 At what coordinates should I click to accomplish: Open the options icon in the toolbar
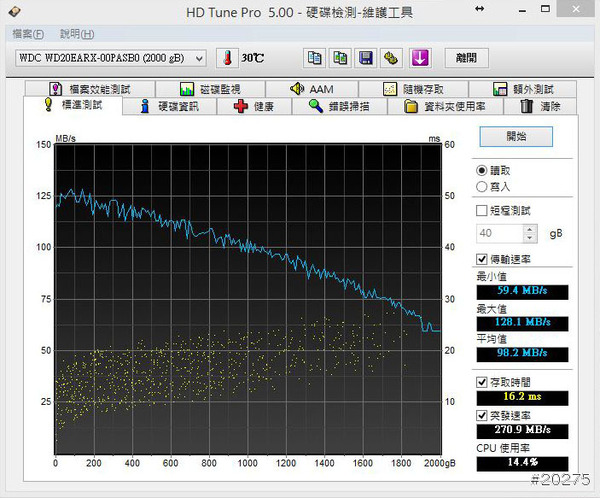[x=392, y=57]
